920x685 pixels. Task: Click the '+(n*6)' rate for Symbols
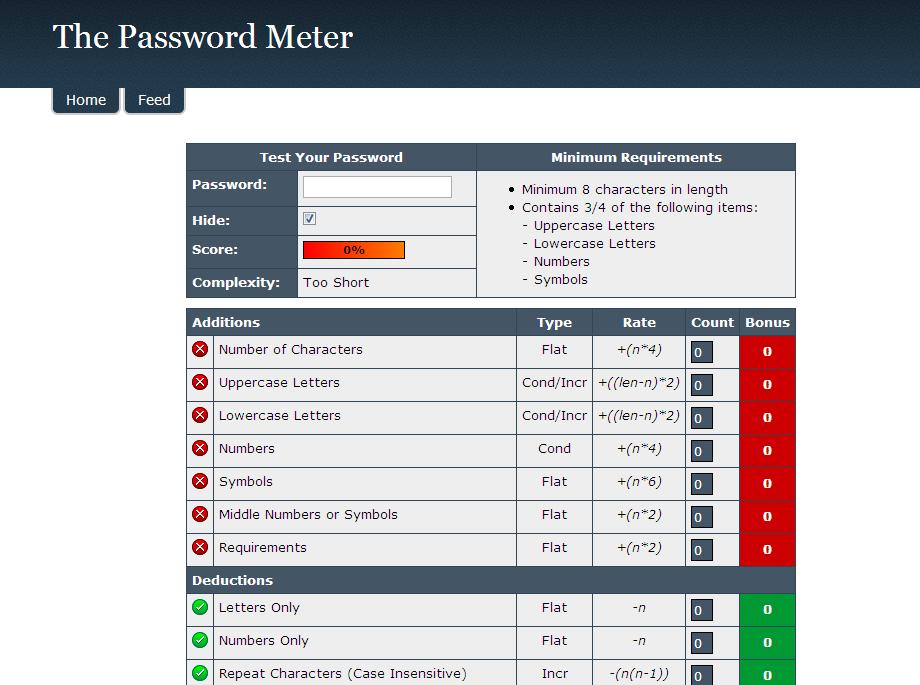click(x=639, y=481)
